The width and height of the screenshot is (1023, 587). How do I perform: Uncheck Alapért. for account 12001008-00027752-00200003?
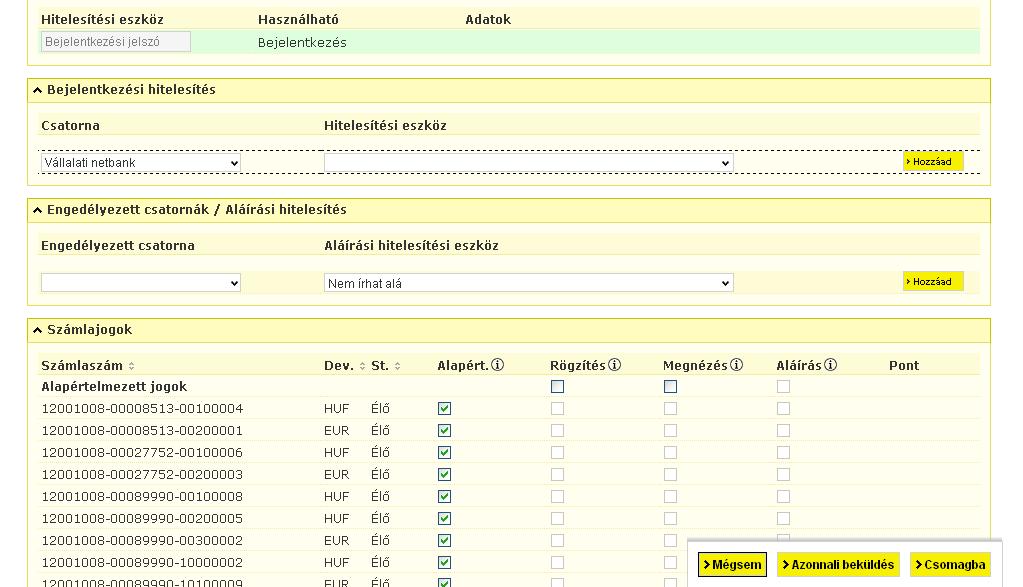pyautogui.click(x=444, y=474)
